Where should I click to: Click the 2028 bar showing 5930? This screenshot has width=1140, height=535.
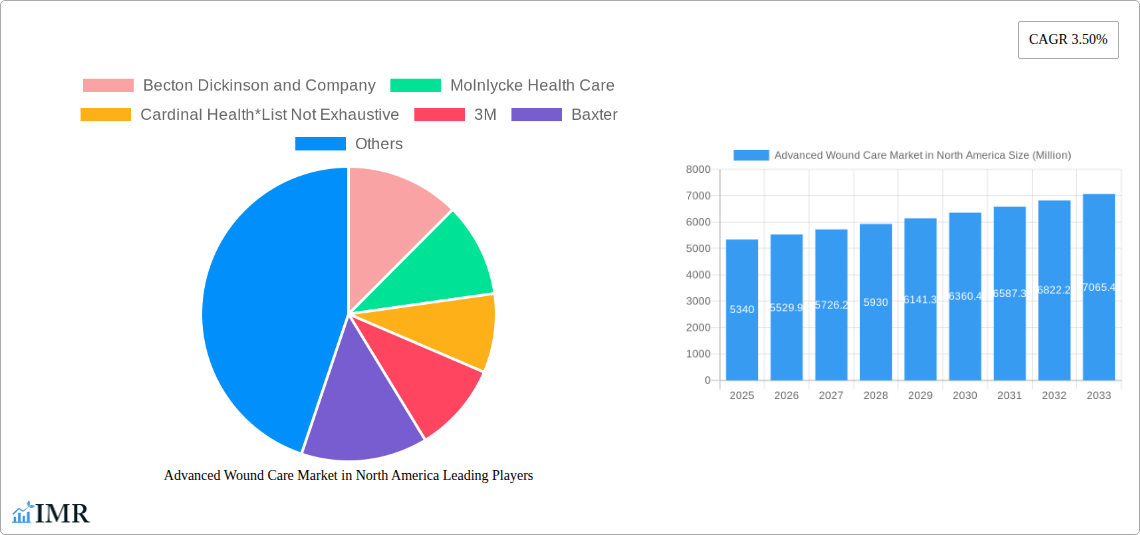tap(875, 302)
